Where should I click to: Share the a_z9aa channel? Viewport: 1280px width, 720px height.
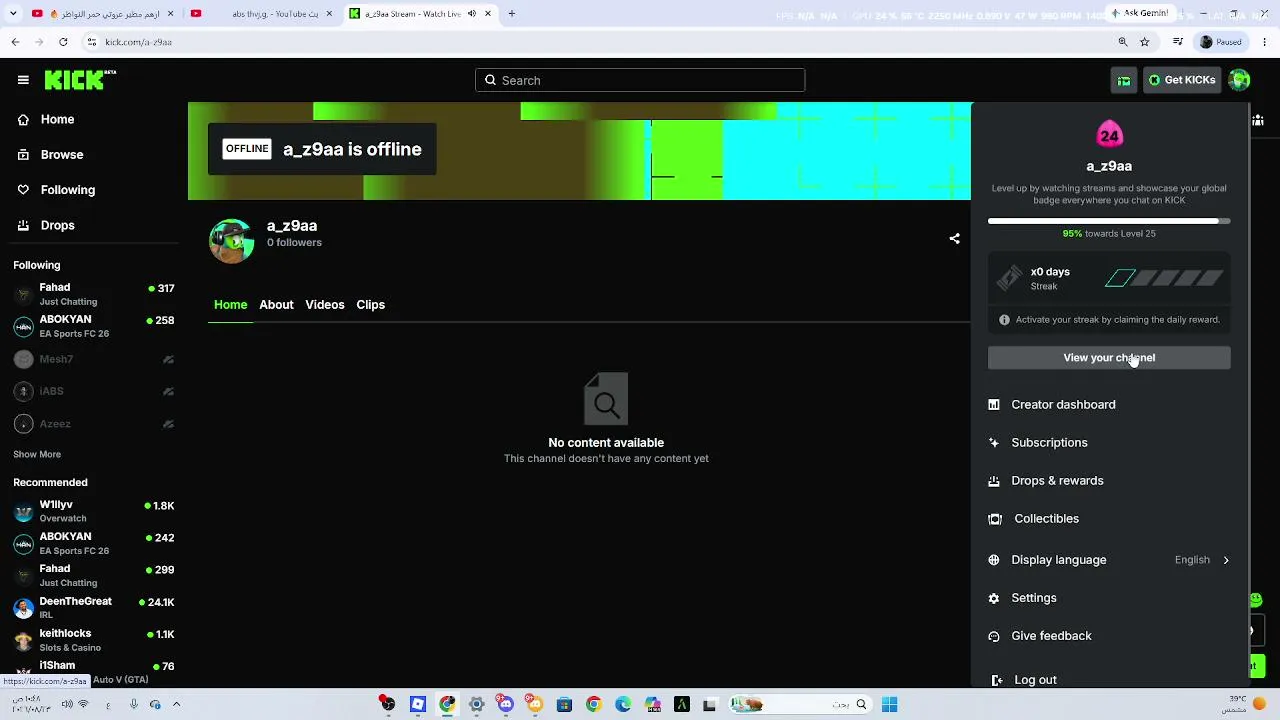(954, 238)
